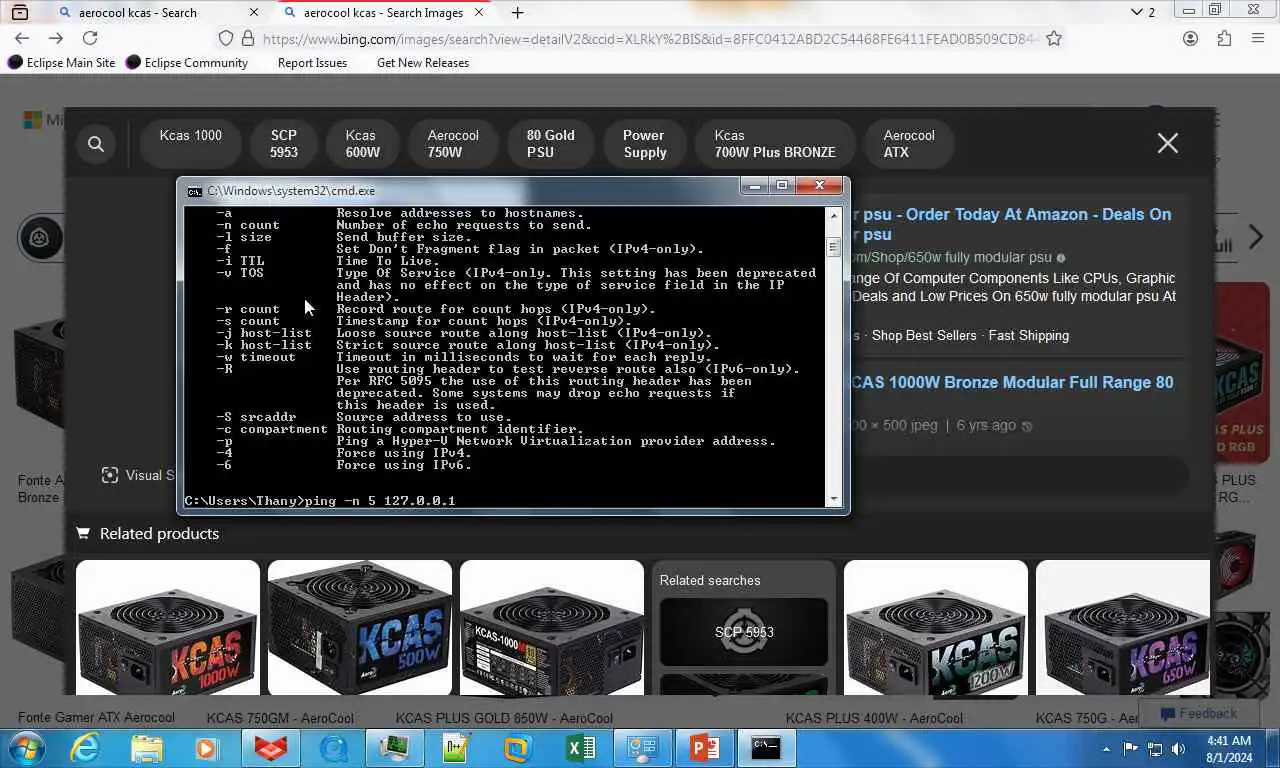Go to next image with right chevron
The width and height of the screenshot is (1280, 768).
click(1256, 237)
